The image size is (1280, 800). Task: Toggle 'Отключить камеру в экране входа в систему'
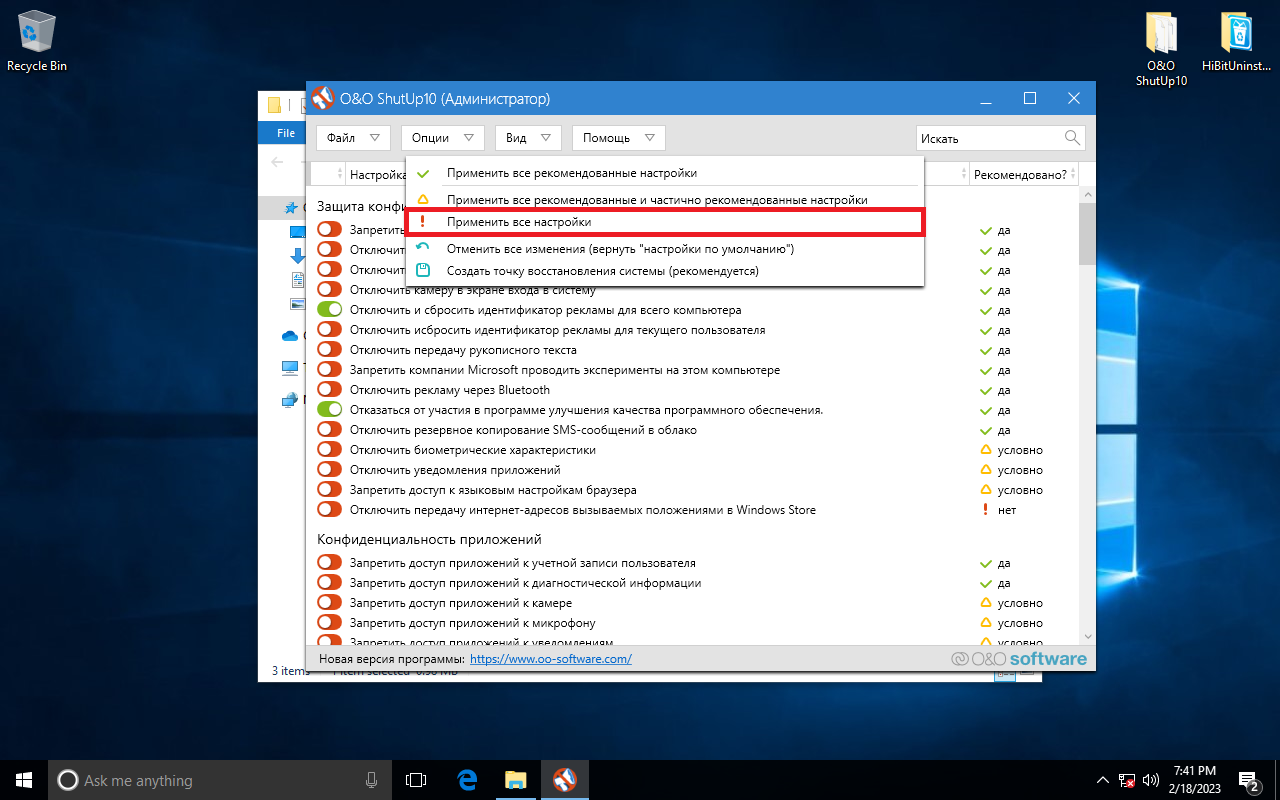tap(330, 290)
